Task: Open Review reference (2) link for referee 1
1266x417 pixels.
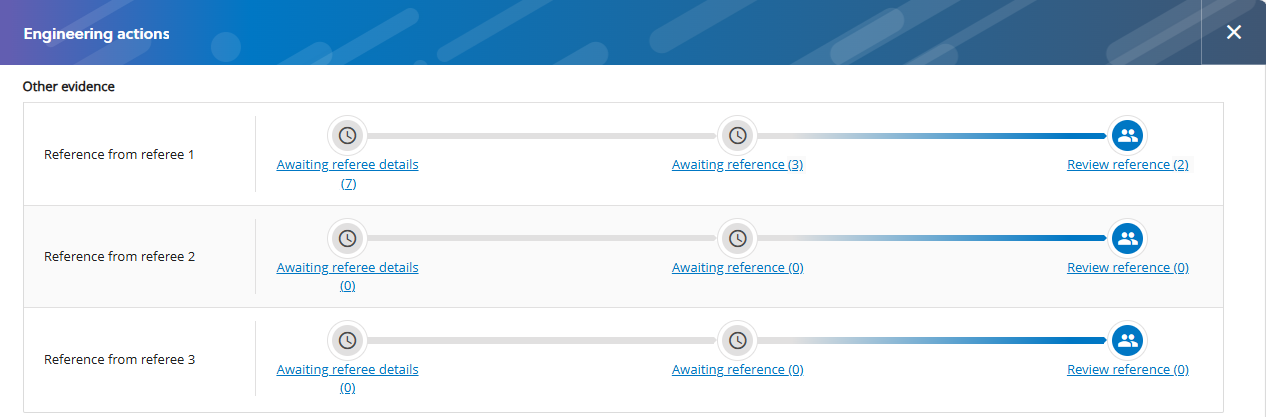Action: point(1127,165)
